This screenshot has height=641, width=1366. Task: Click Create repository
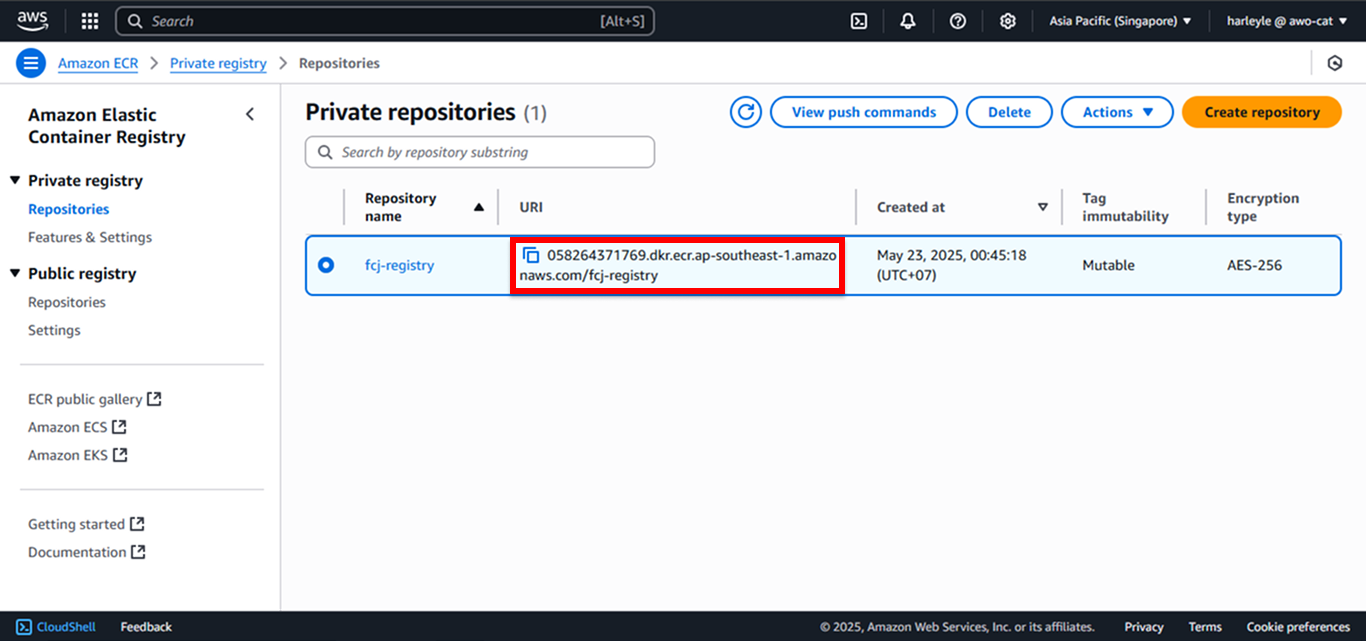point(1262,112)
